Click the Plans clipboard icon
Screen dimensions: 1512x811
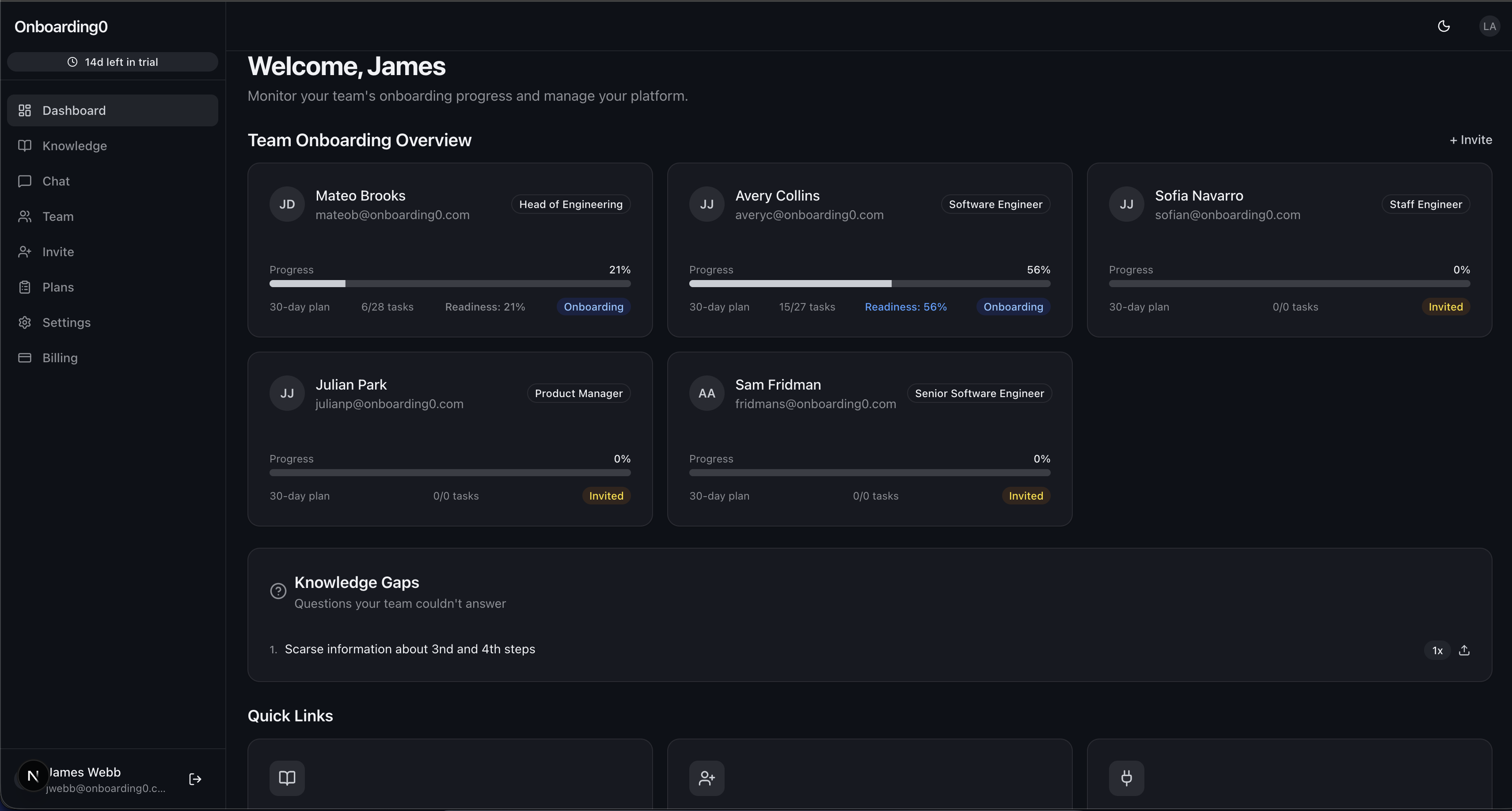25,287
